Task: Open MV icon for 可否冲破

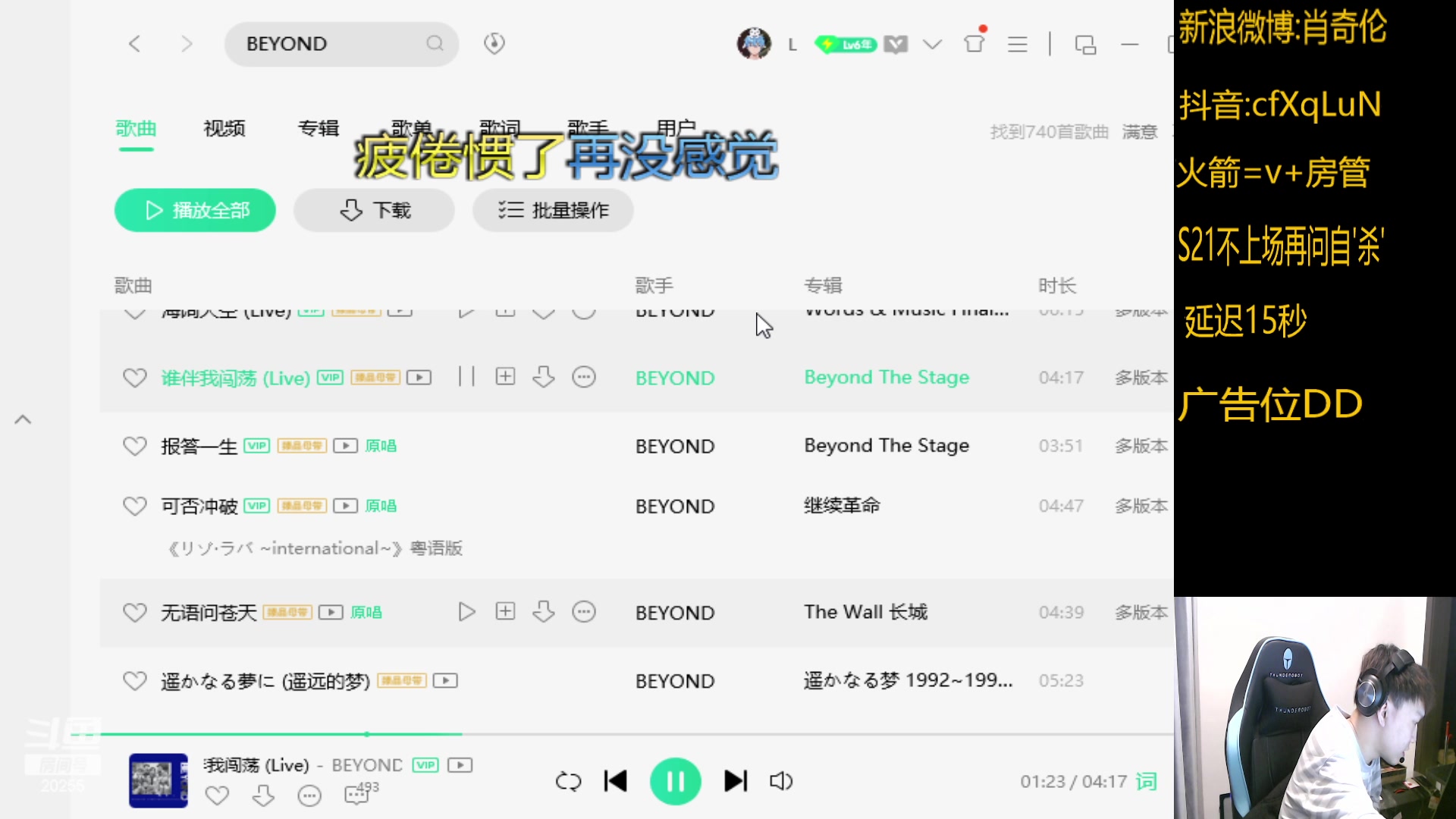Action: pyautogui.click(x=345, y=506)
